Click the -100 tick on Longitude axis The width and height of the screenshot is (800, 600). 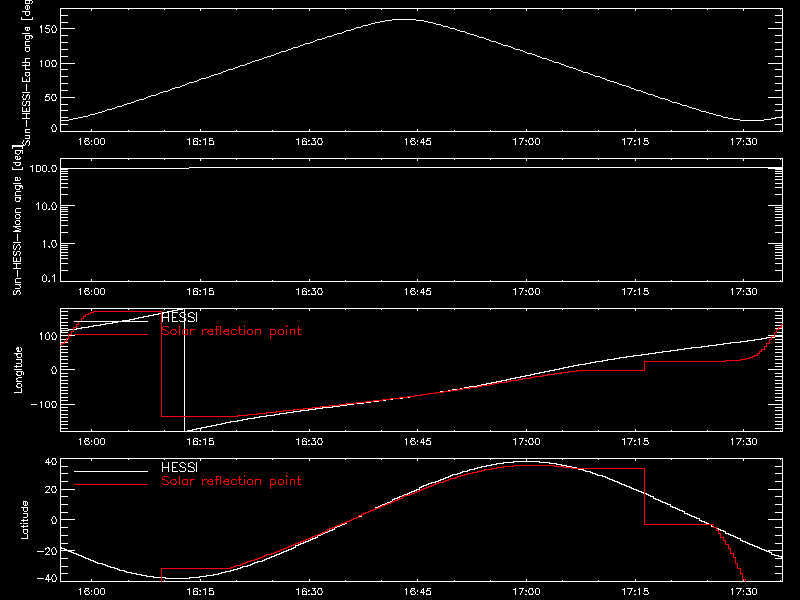click(44, 404)
